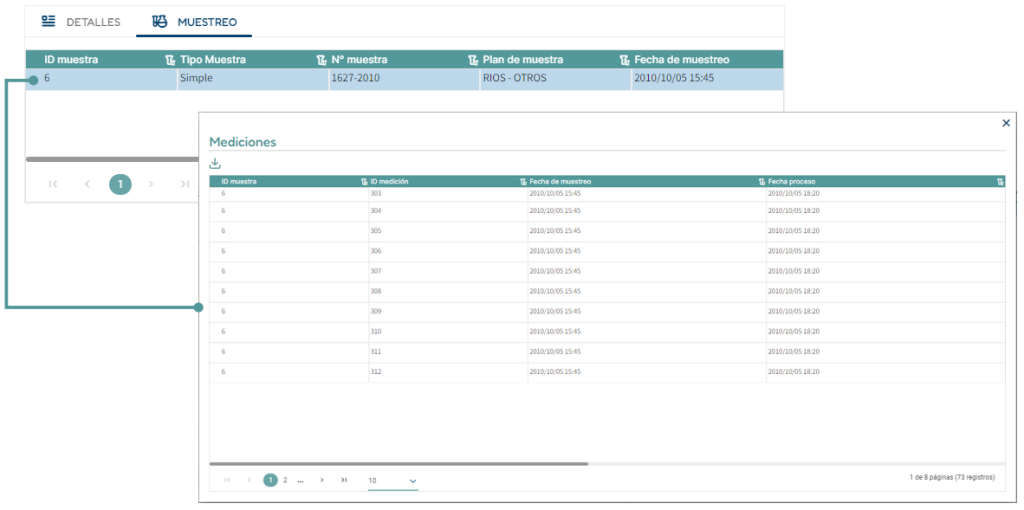Image resolution: width=1024 pixels, height=510 pixels.
Task: Go to next page in the sample table pager
Action: pyautogui.click(x=151, y=184)
